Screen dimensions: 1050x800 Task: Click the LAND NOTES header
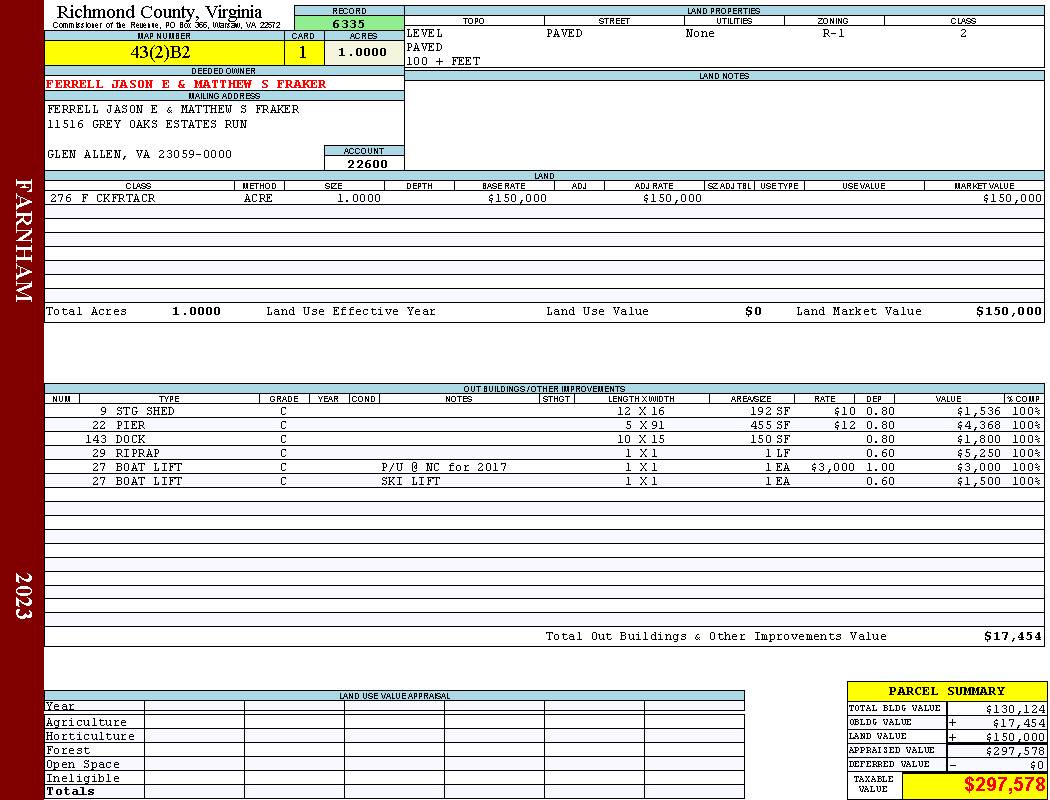tap(724, 76)
